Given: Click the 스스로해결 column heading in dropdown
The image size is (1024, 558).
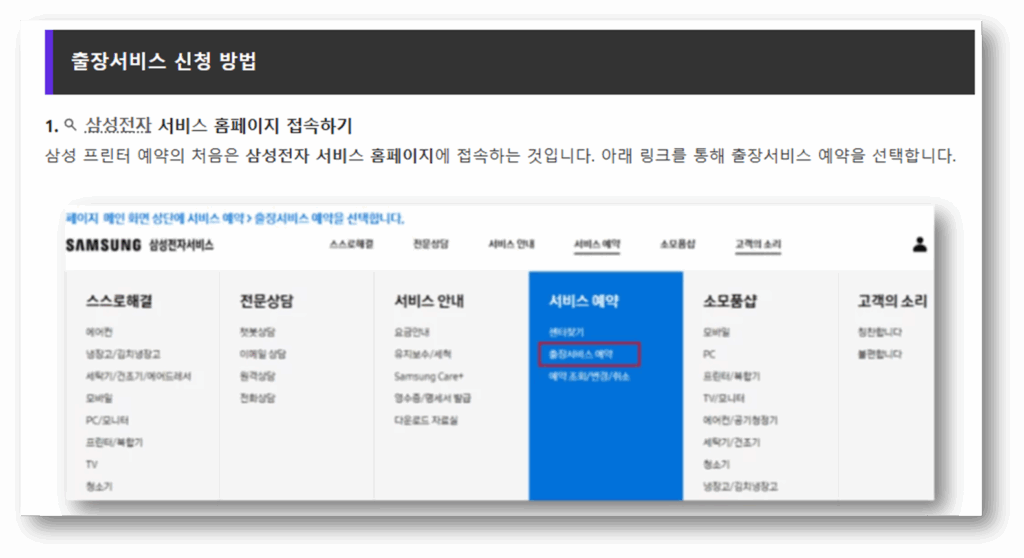Looking at the screenshot, I should click(x=119, y=301).
